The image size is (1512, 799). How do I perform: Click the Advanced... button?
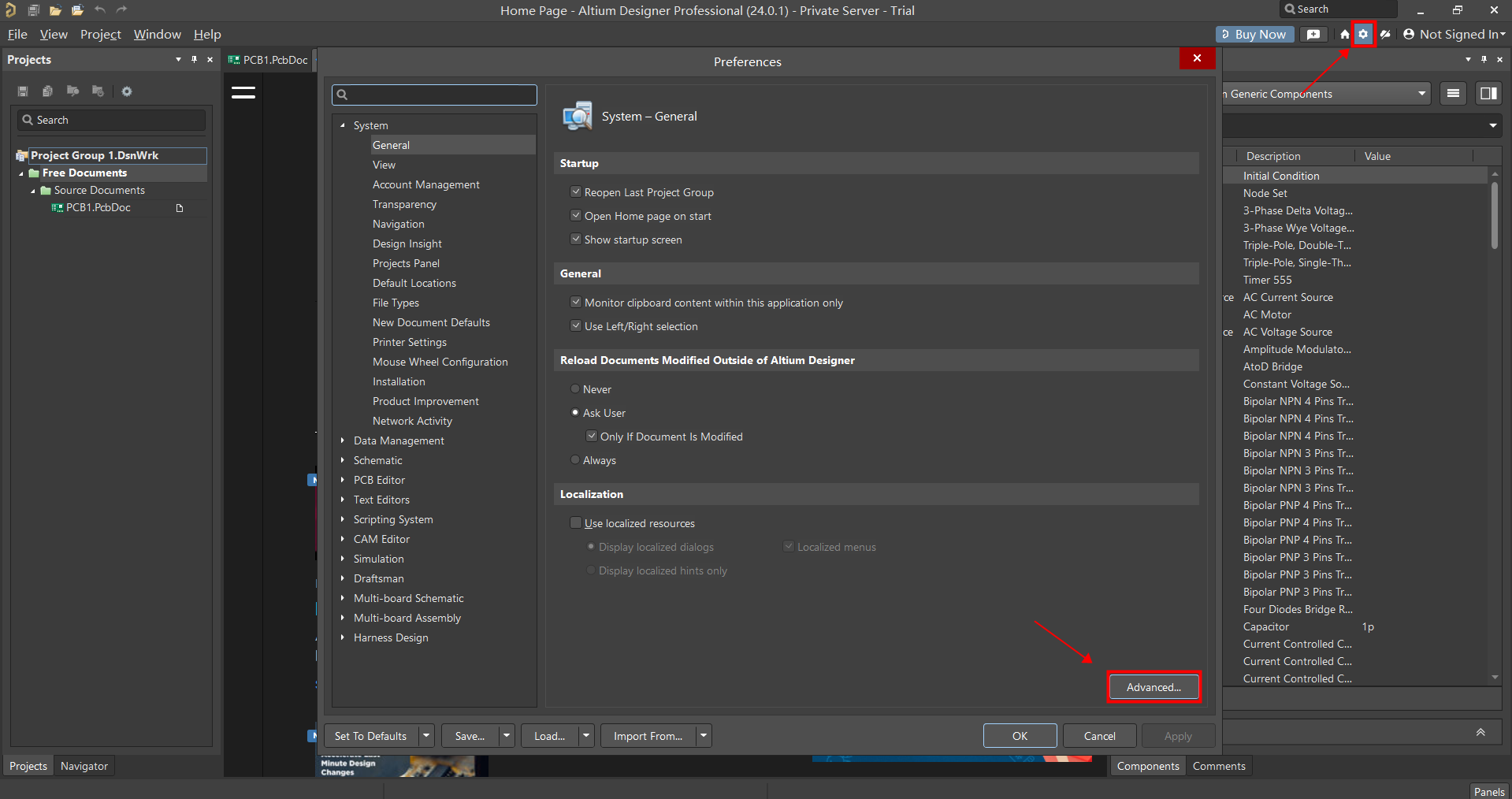pos(1154,687)
